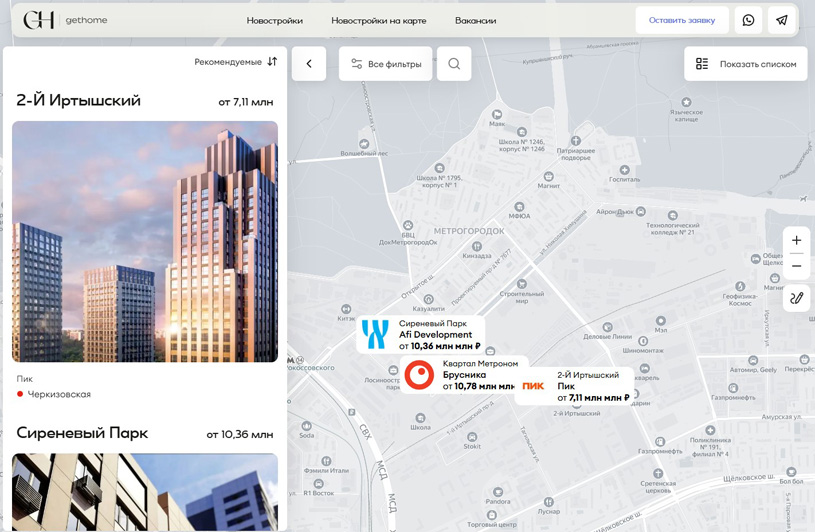
Task: Zoom out on the map
Action: click(x=796, y=266)
